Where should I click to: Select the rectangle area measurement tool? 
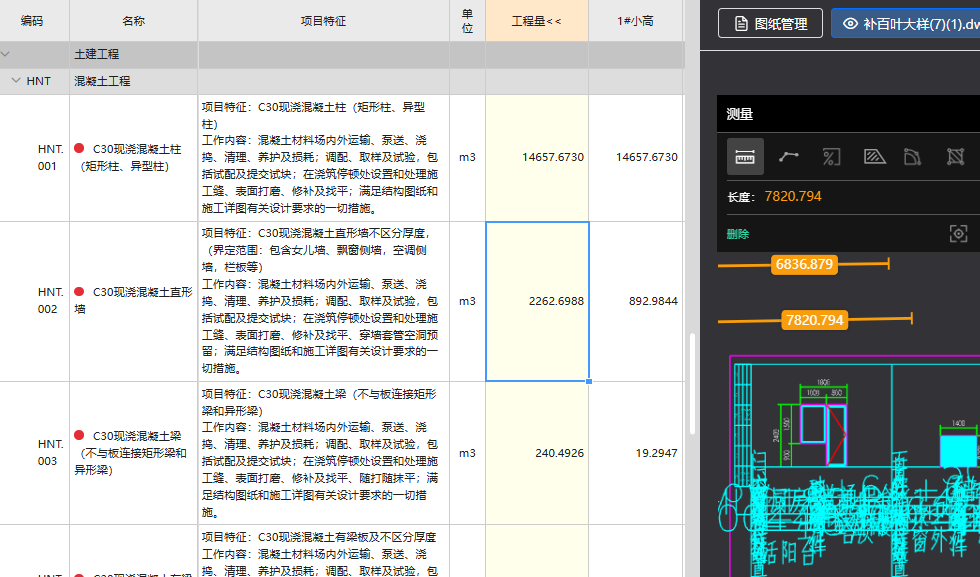click(955, 157)
